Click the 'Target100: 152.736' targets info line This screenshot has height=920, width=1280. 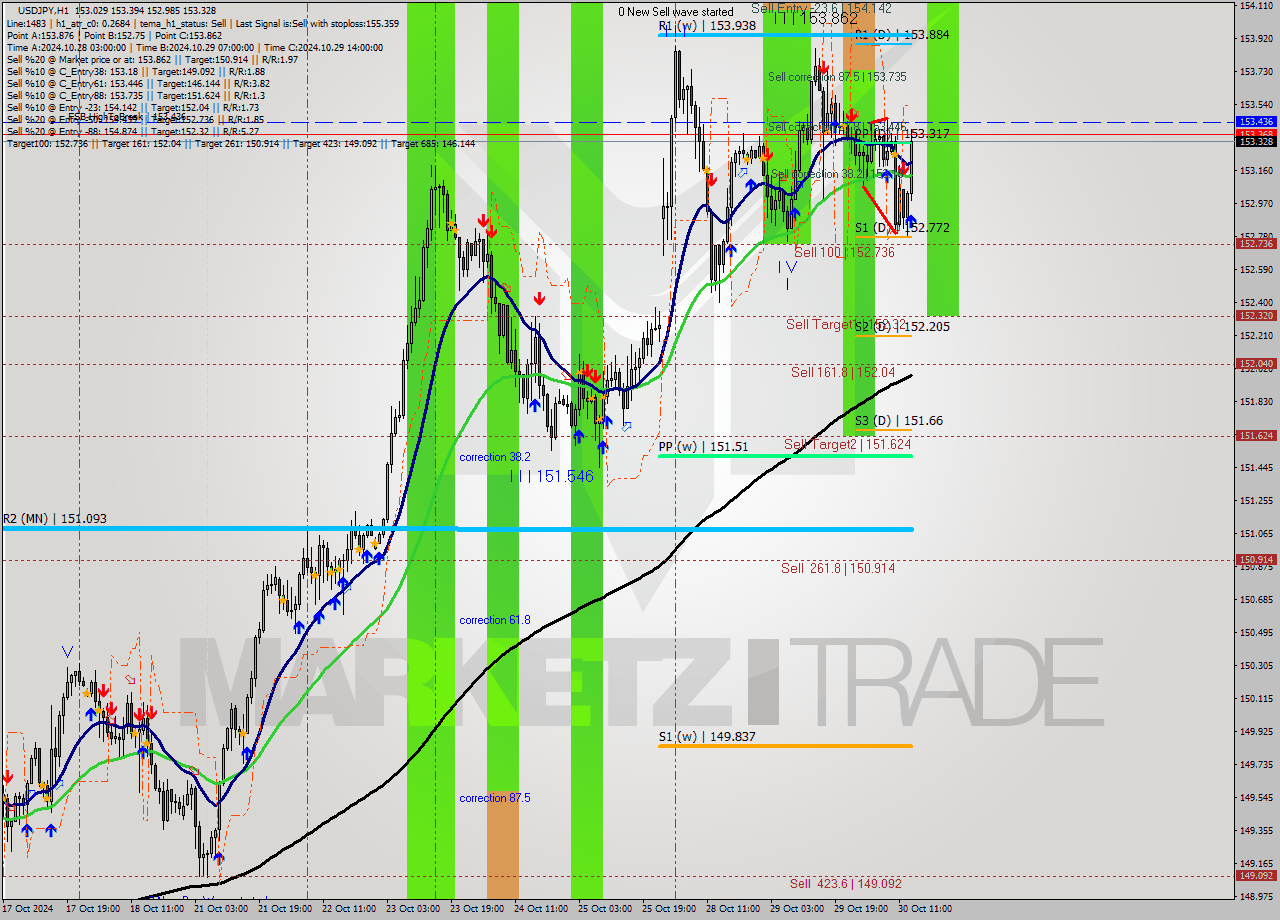coord(241,144)
